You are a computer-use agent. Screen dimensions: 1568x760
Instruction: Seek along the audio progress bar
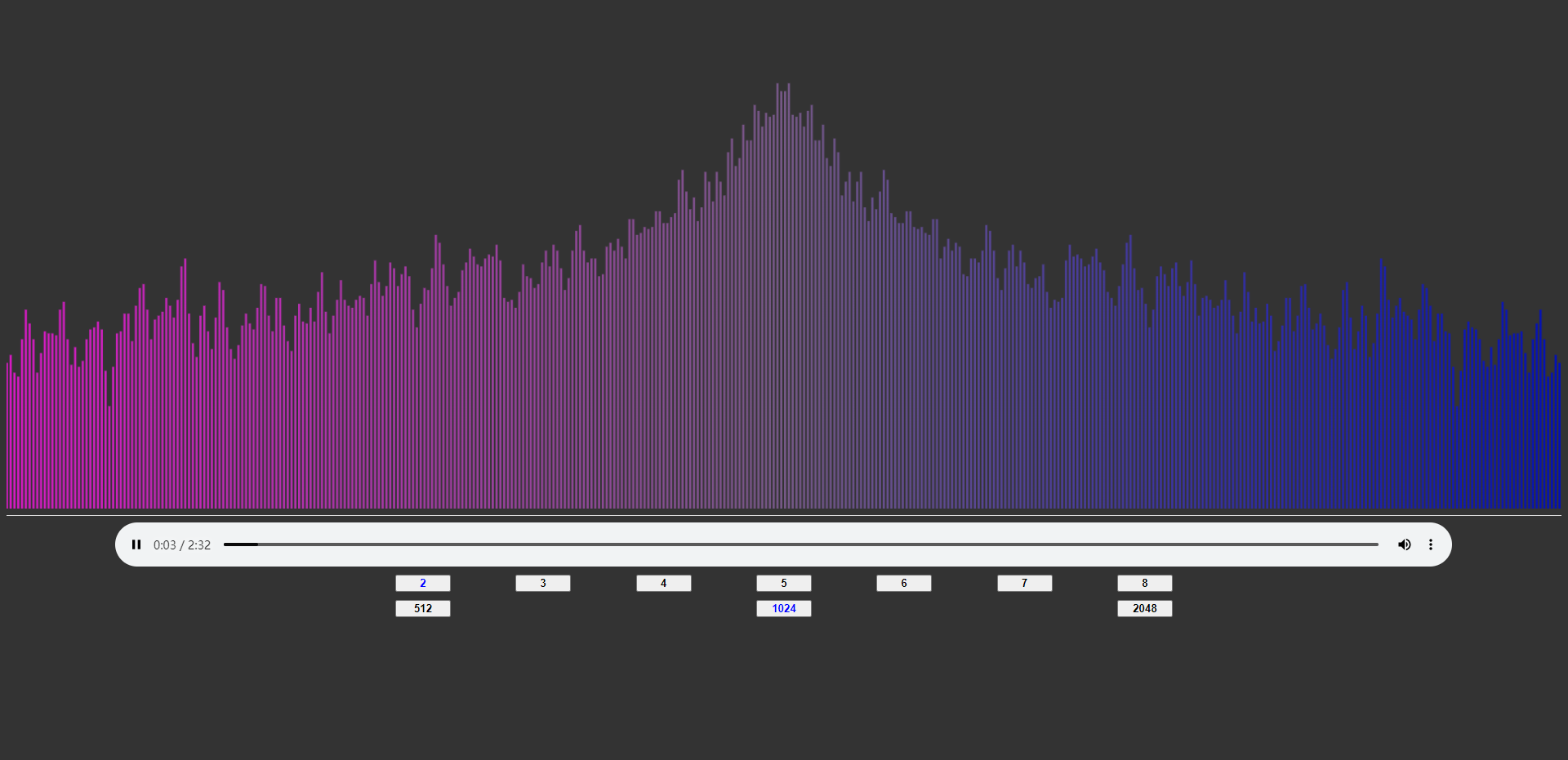(x=800, y=544)
